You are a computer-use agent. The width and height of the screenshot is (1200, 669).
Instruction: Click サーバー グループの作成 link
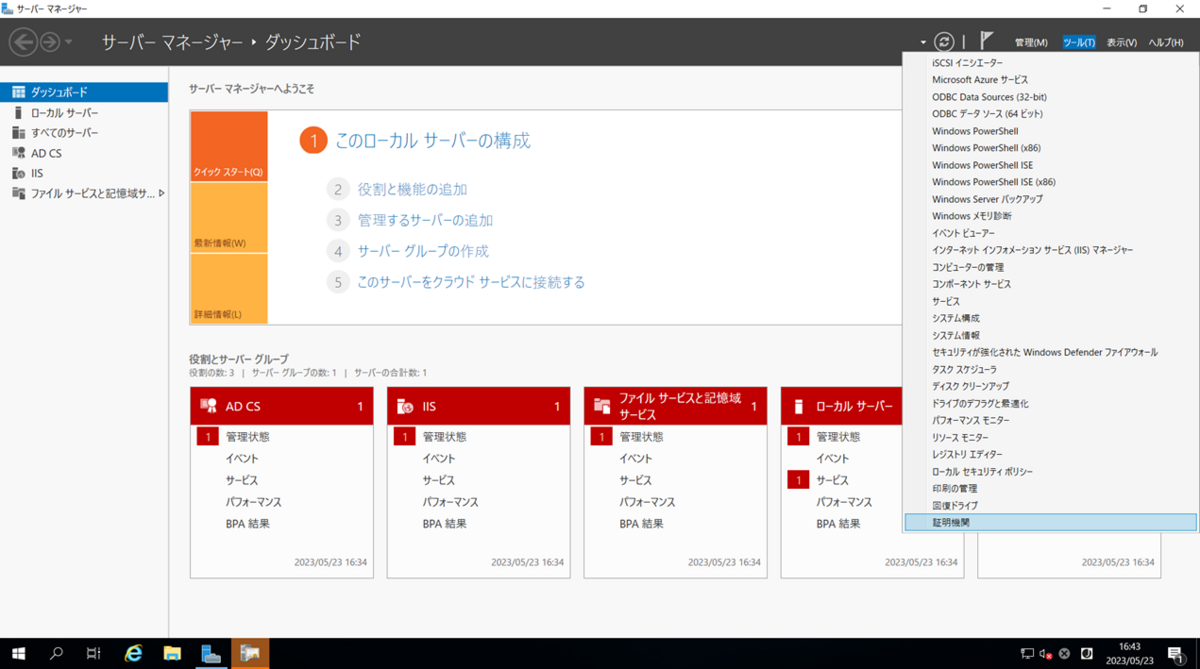423,251
